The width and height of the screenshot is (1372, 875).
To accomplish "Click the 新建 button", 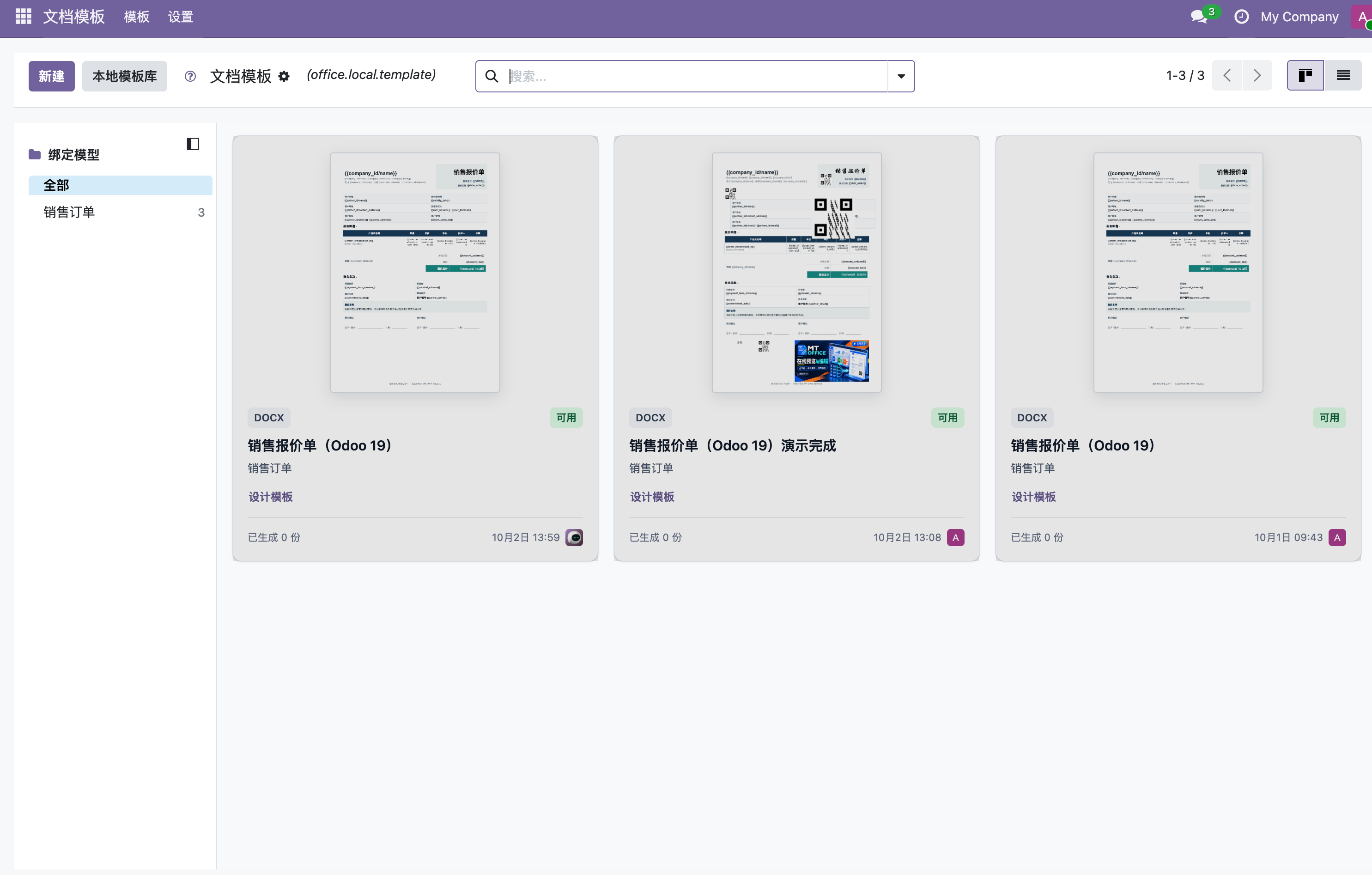I will coord(51,76).
